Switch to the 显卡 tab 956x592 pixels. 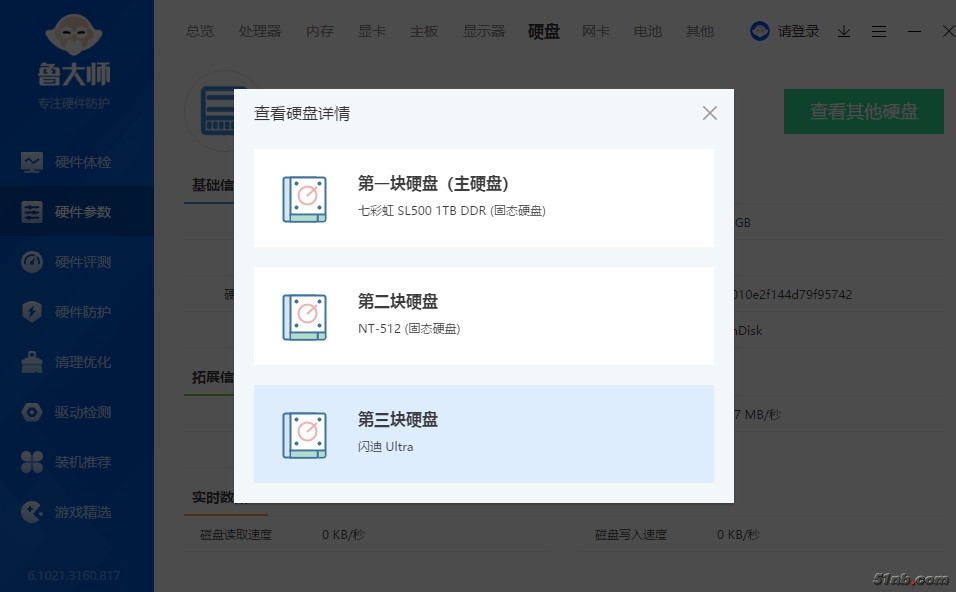point(372,31)
